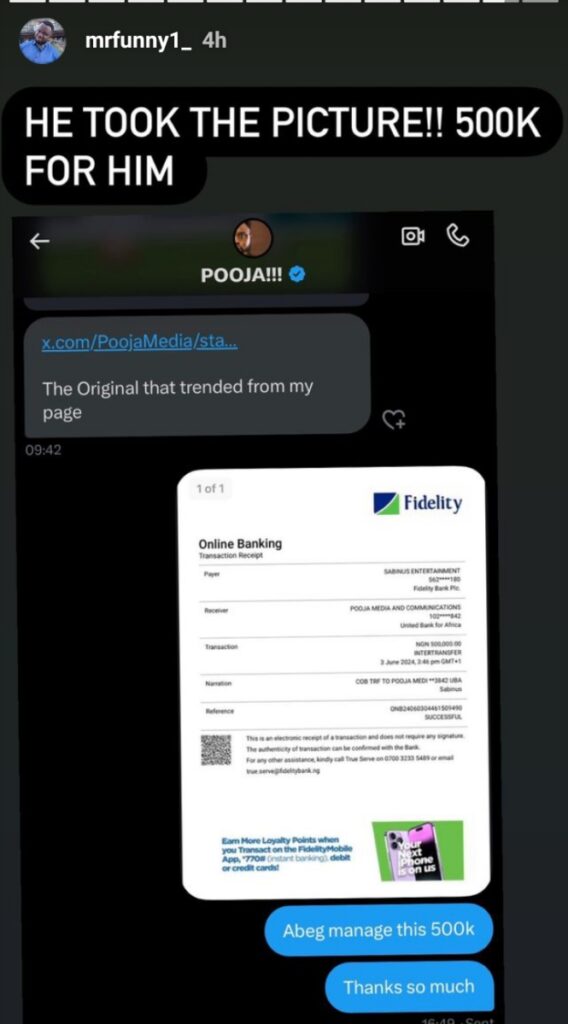Start a voice call with POOJA
The width and height of the screenshot is (568, 1024).
[458, 236]
